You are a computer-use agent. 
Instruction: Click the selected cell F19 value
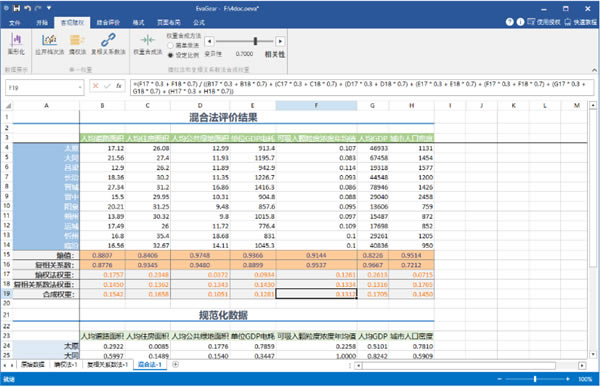pyautogui.click(x=316, y=294)
